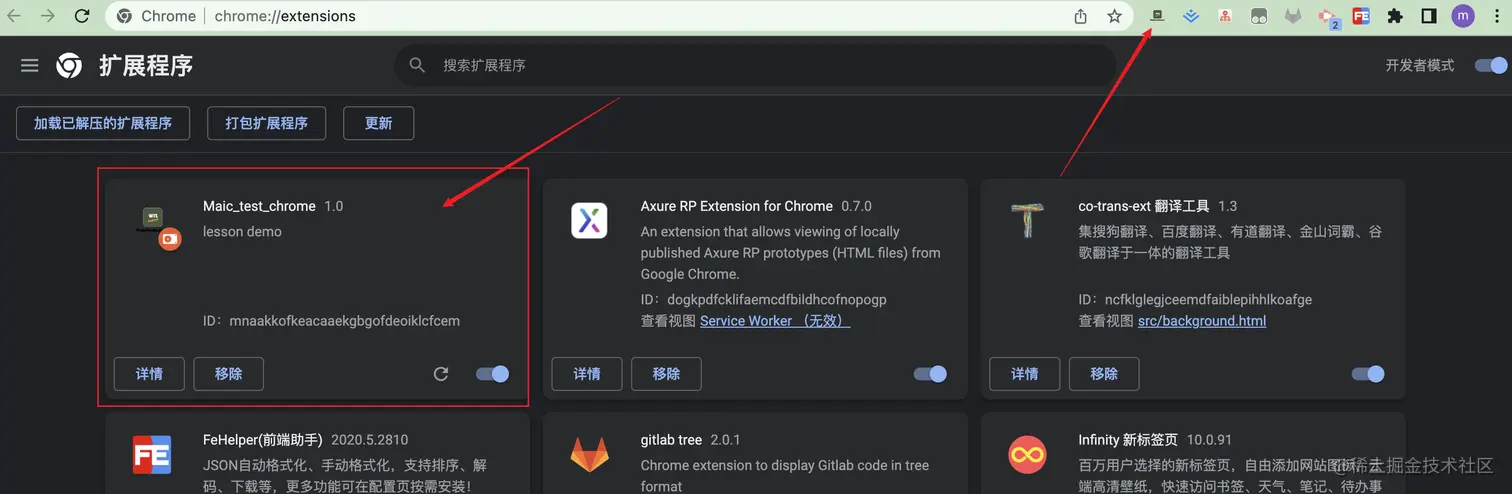Click the ID dogkpdfcklifaemcdfbildhcofnopogp text
The width and height of the screenshot is (1512, 494).
[764, 299]
